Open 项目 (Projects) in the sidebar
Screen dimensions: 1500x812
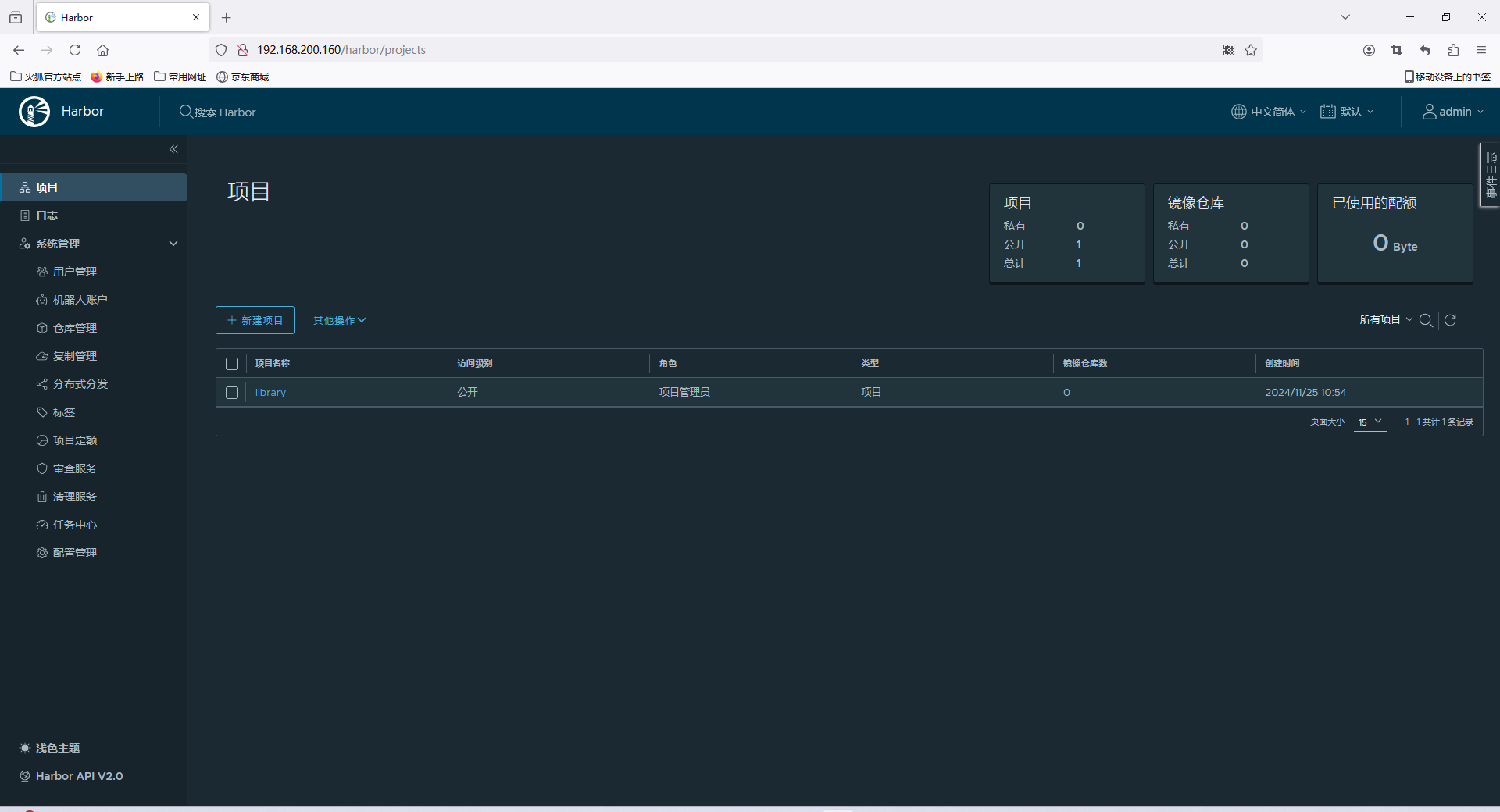[x=94, y=187]
